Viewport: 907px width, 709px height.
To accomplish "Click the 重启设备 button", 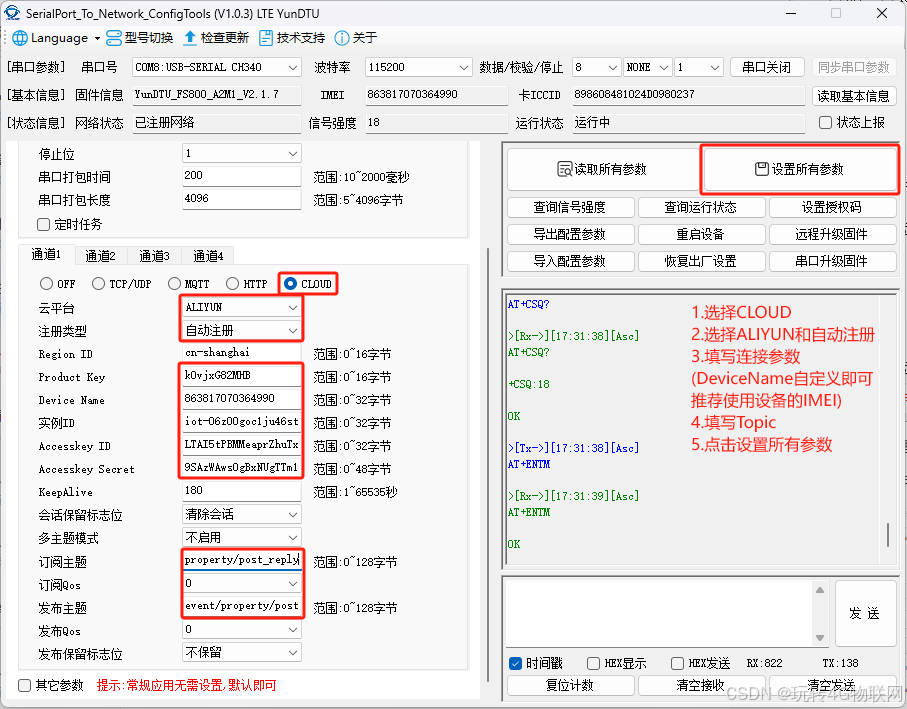I will click(x=700, y=234).
